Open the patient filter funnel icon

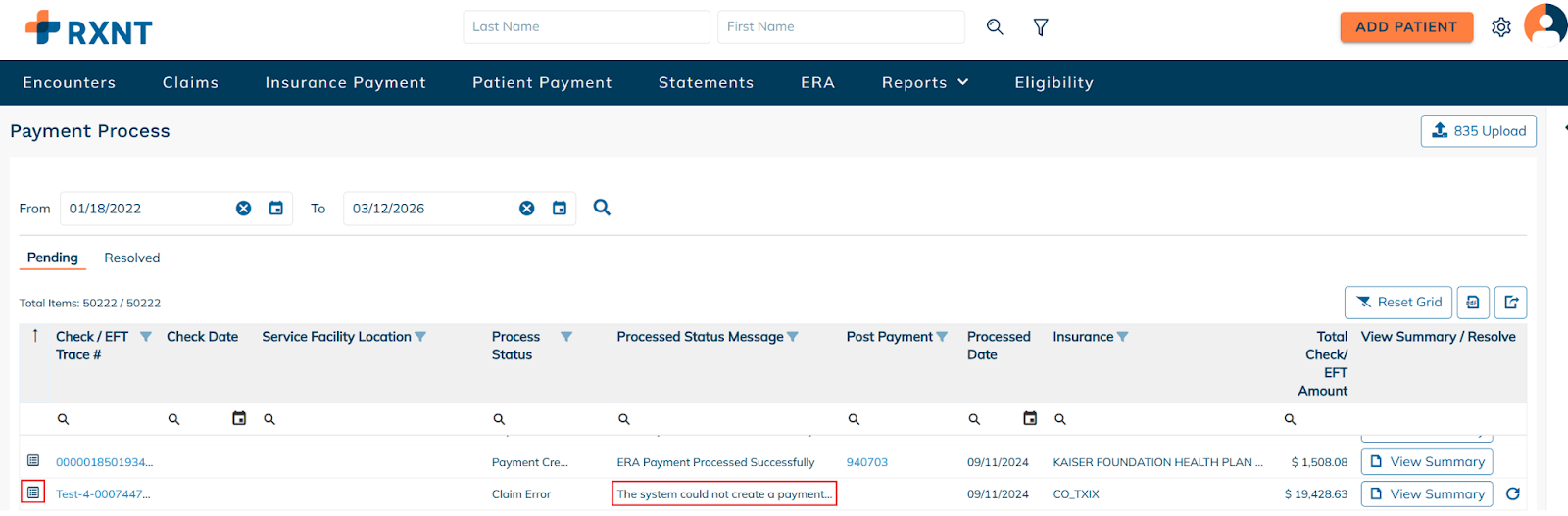coord(1041,27)
